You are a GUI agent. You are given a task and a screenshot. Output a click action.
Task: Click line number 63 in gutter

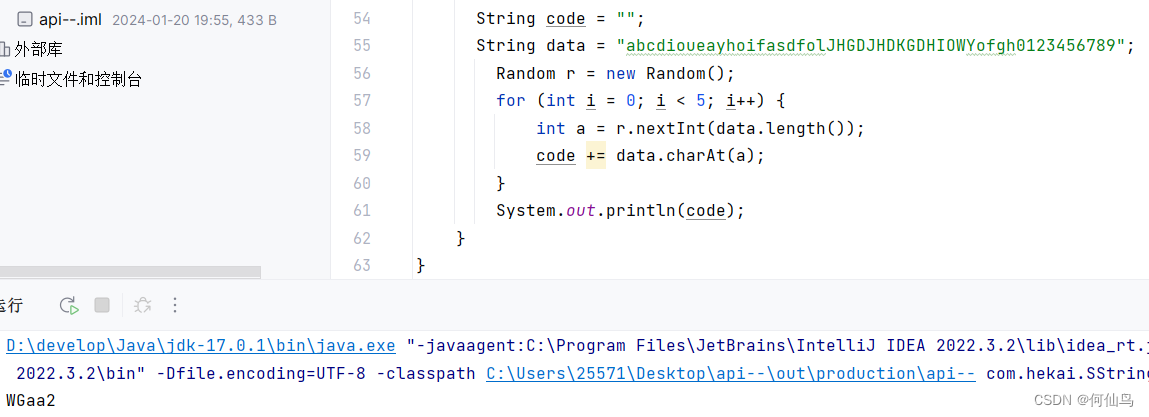[x=362, y=265]
